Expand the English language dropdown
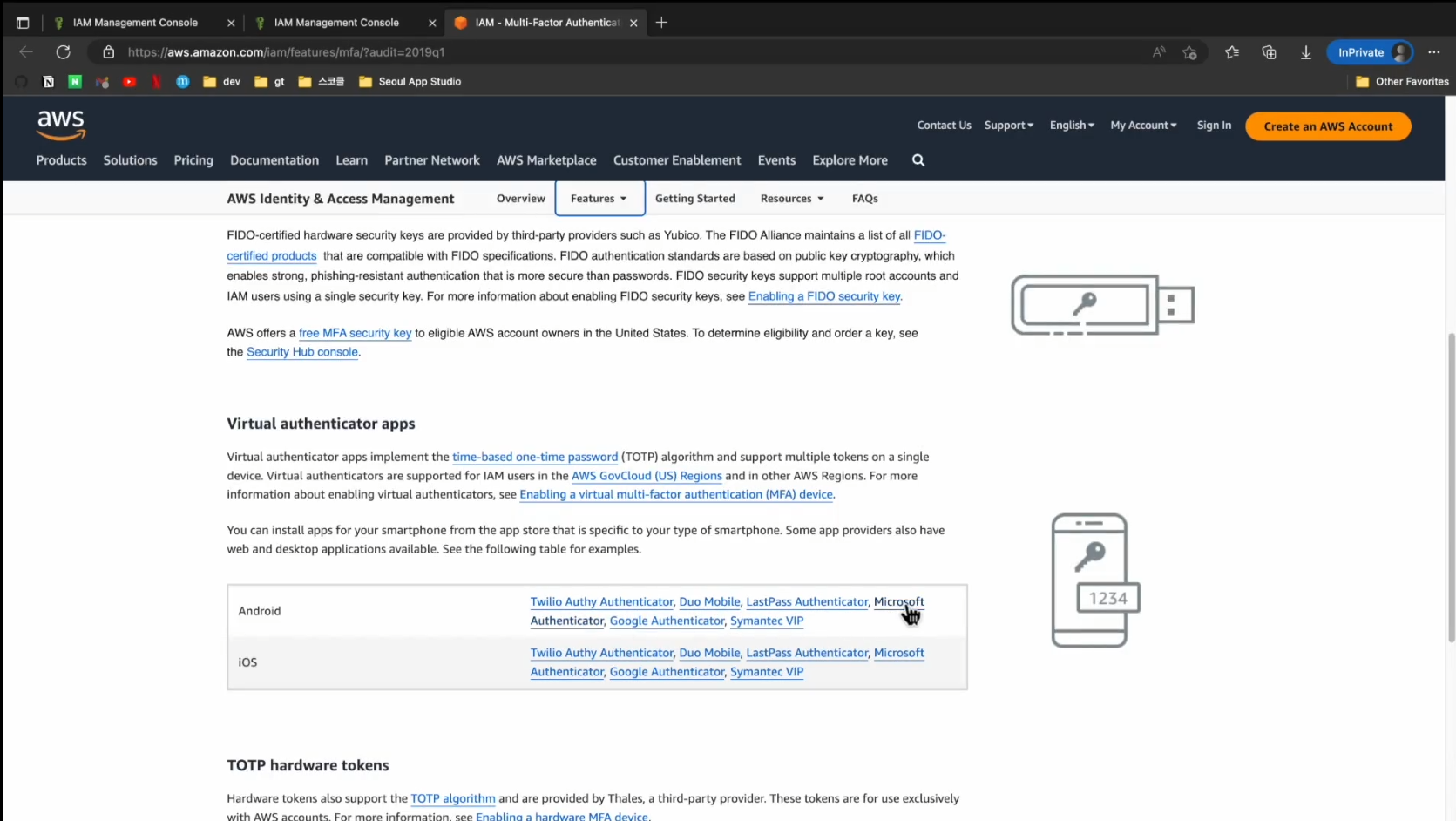This screenshot has height=821, width=1456. pos(1072,126)
